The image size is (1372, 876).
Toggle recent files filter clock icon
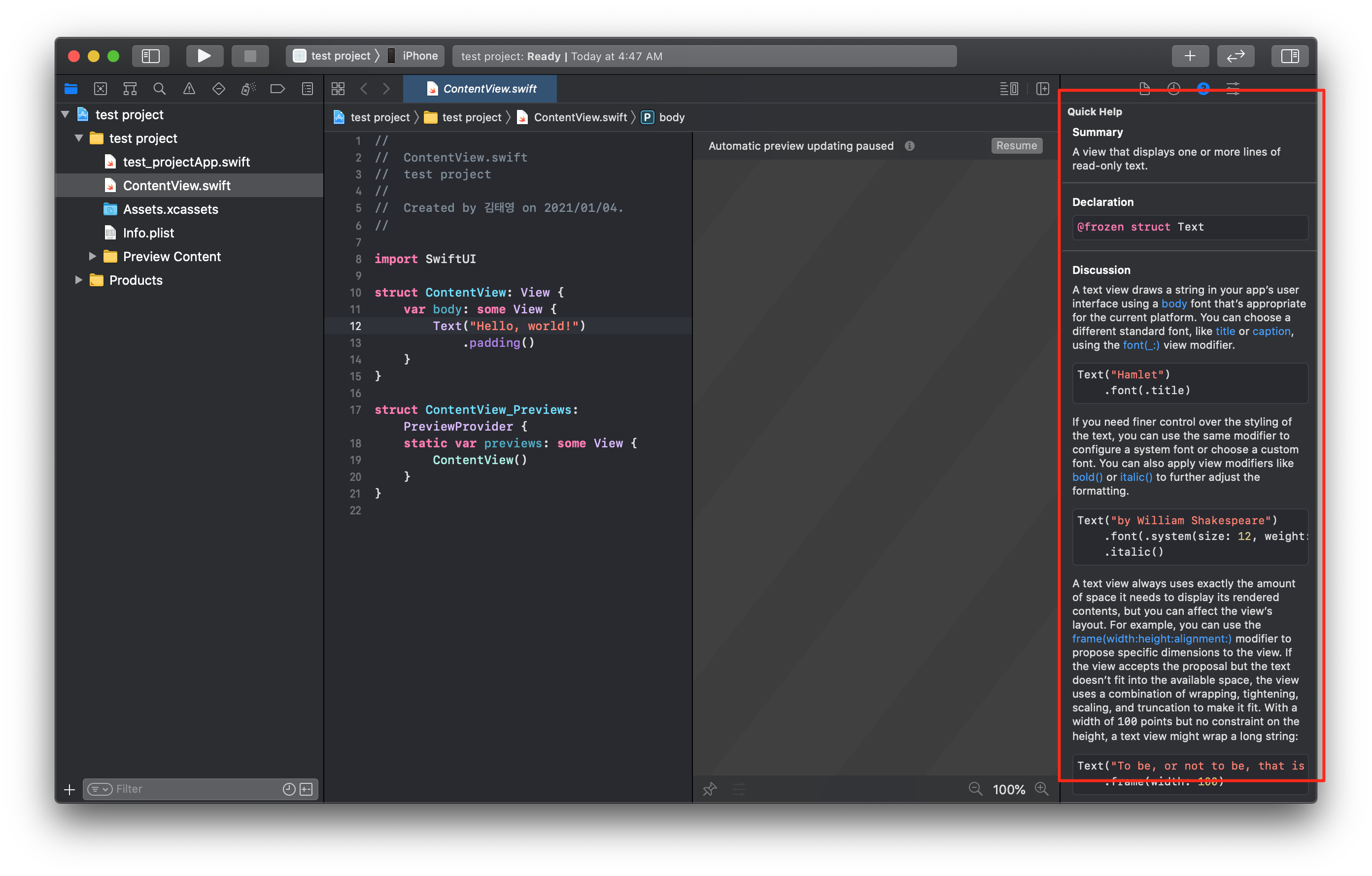pos(289,789)
